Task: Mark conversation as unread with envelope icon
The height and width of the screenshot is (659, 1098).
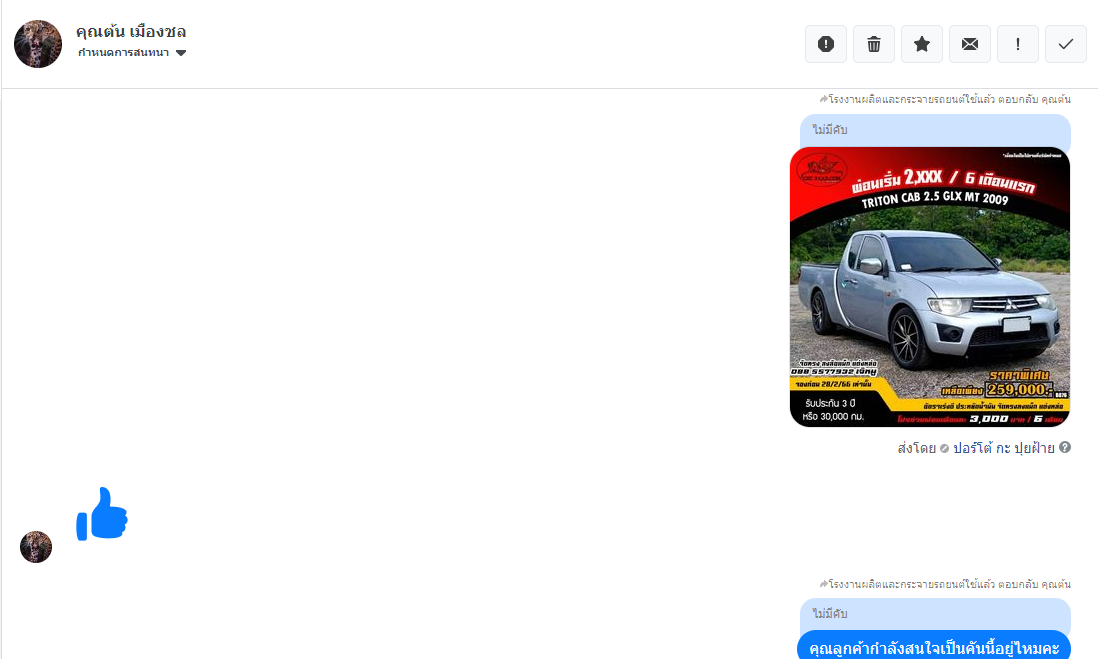Action: [970, 44]
